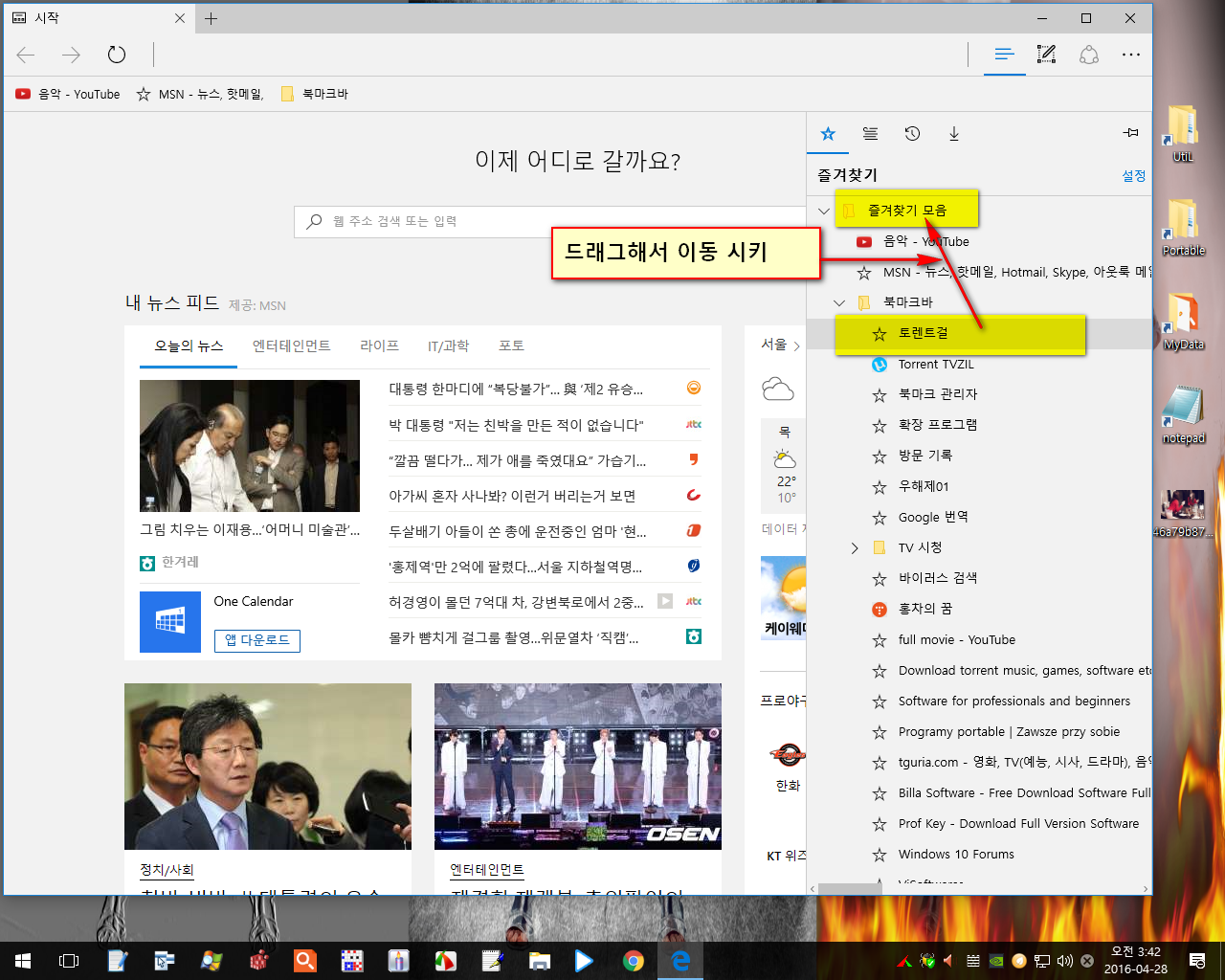
Task: Click the web address search input field
Action: (550, 221)
